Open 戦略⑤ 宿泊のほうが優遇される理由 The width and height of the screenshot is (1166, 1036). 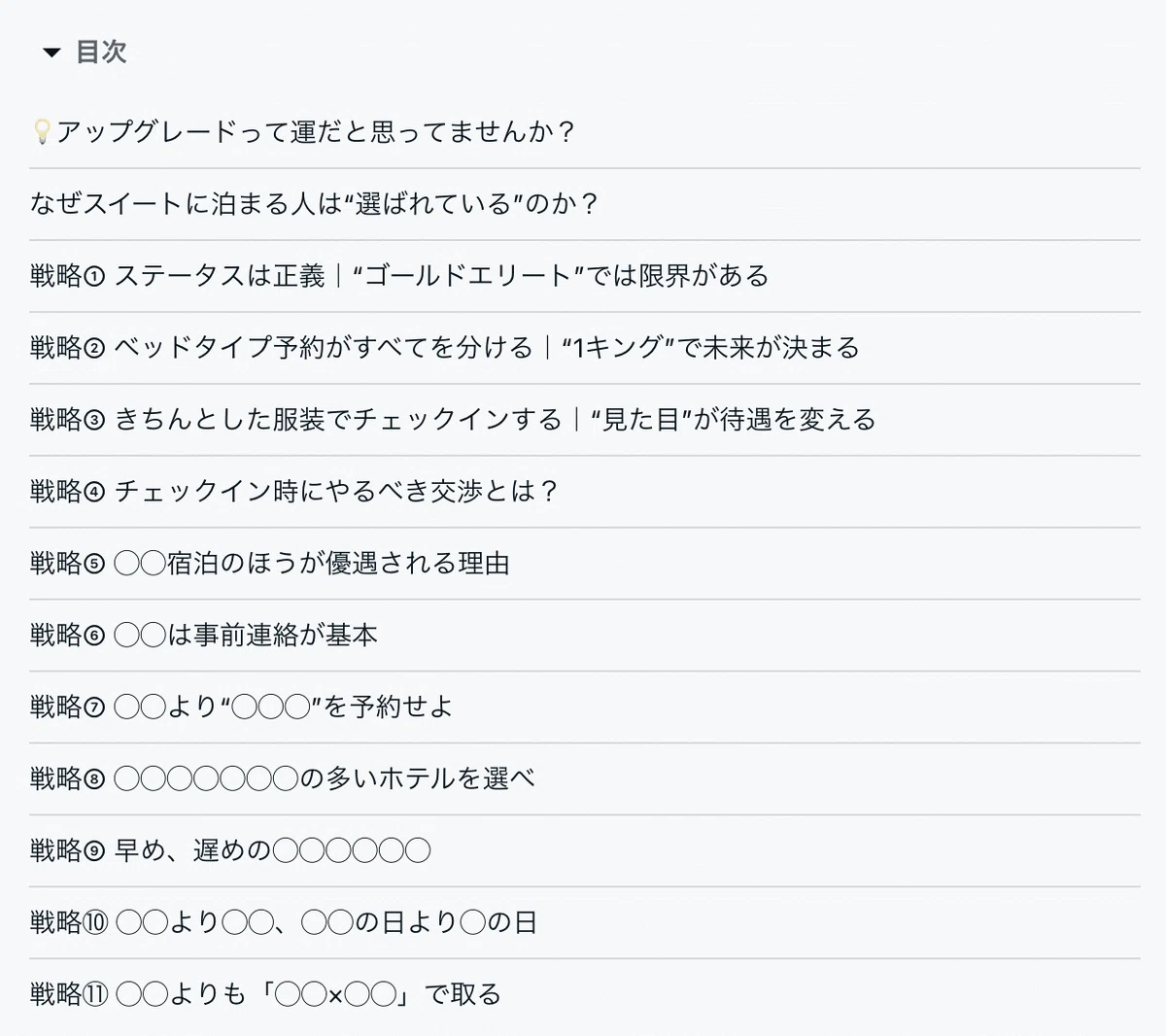click(270, 564)
